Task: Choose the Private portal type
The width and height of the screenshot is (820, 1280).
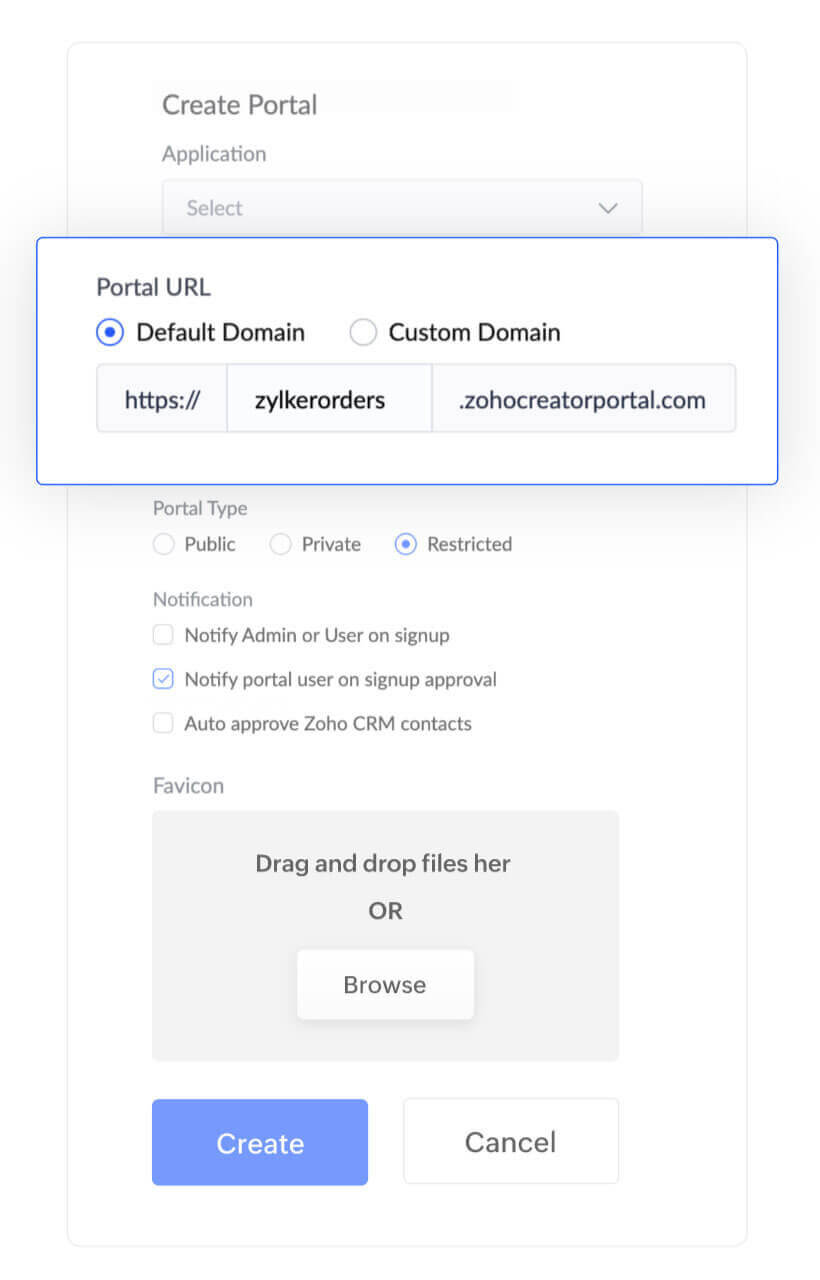Action: (281, 544)
